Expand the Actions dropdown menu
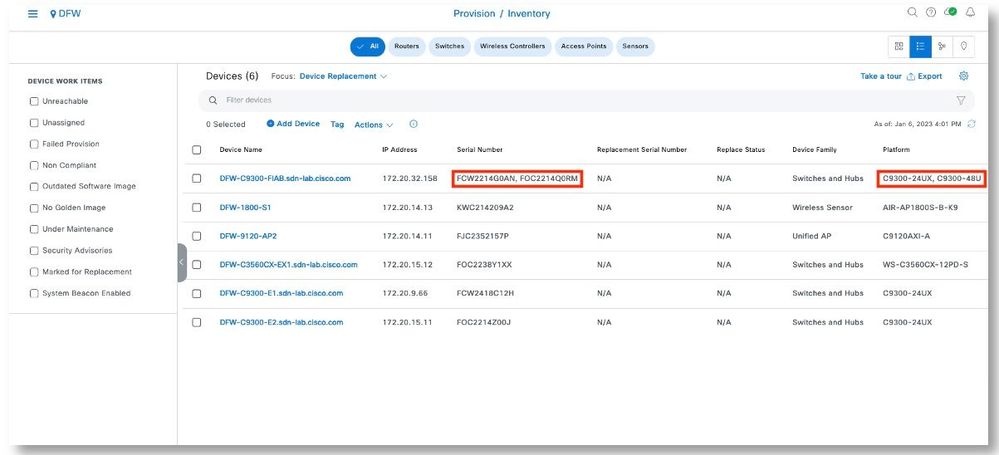Screen dimensions: 999x455 [374, 125]
